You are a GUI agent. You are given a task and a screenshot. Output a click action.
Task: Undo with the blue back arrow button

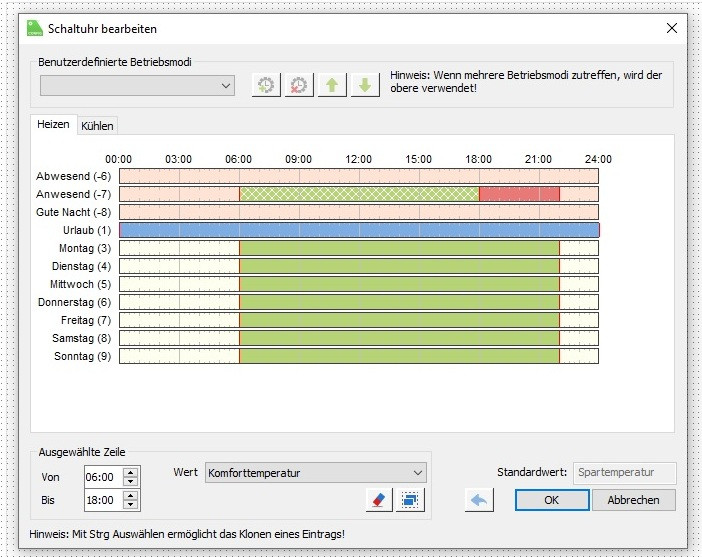479,500
